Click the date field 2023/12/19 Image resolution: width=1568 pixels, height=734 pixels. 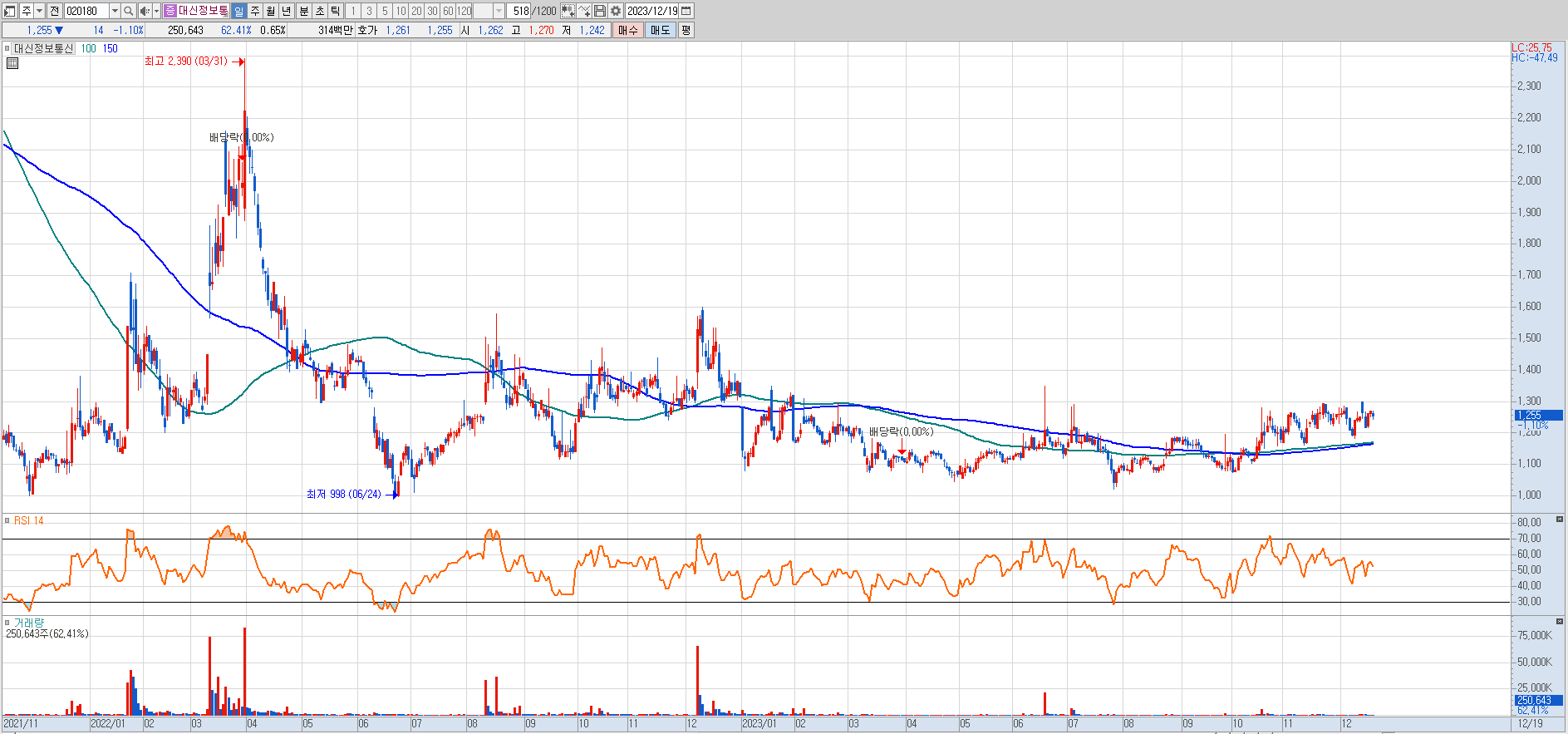point(652,11)
